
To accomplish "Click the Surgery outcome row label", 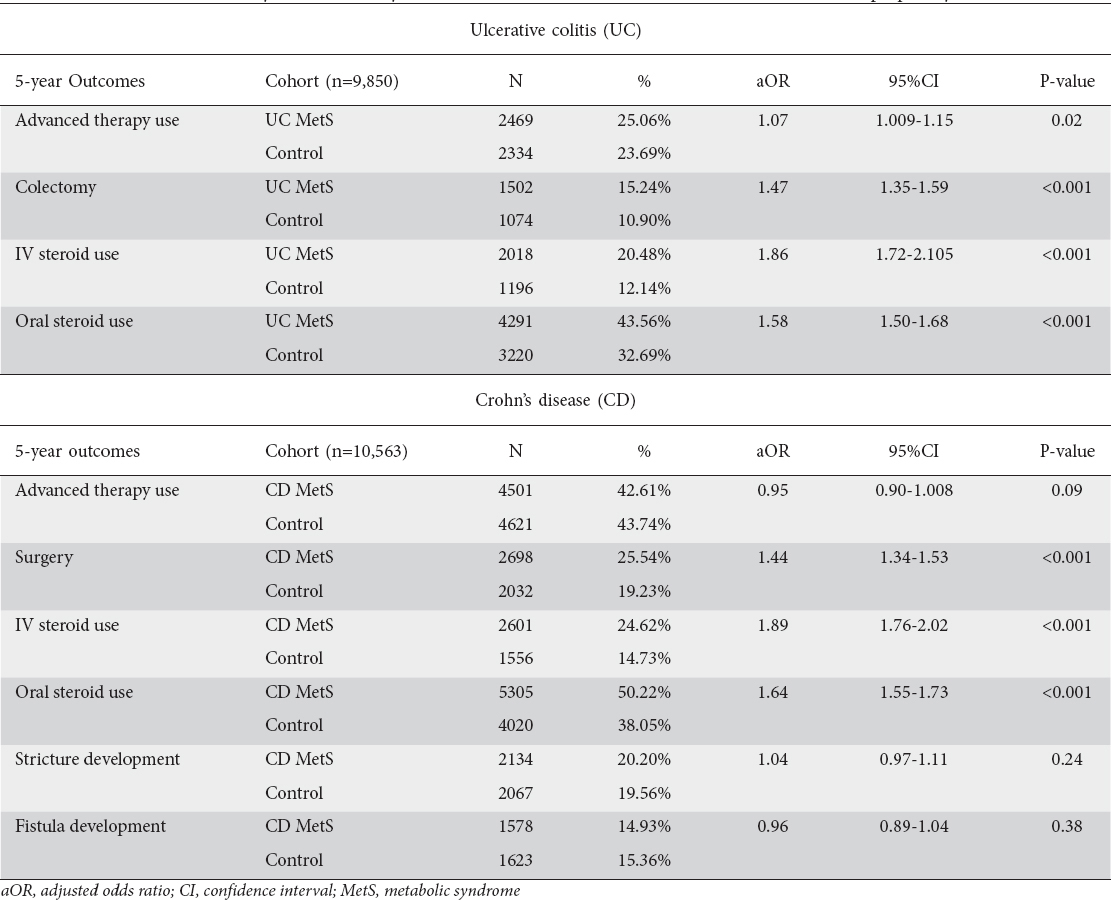I will 44,557.
